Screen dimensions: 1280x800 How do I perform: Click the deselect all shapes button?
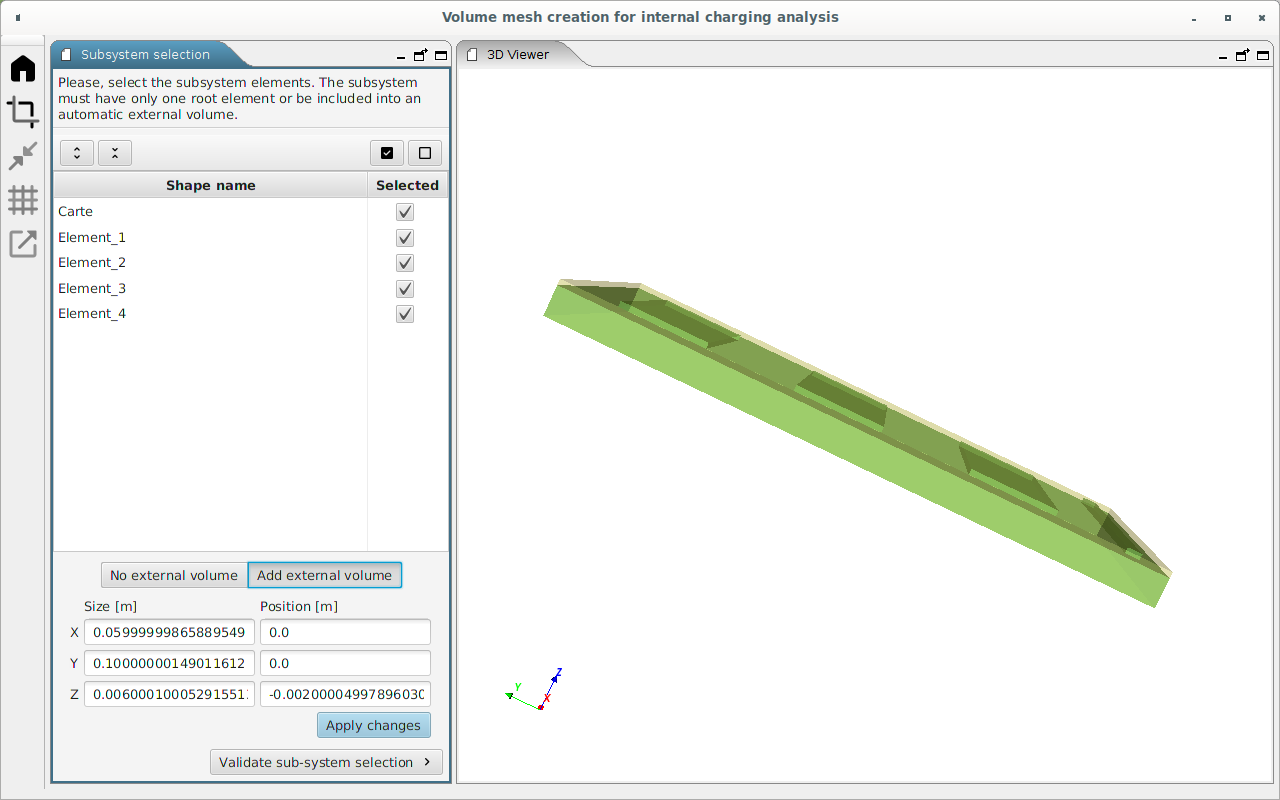pyautogui.click(x=425, y=153)
